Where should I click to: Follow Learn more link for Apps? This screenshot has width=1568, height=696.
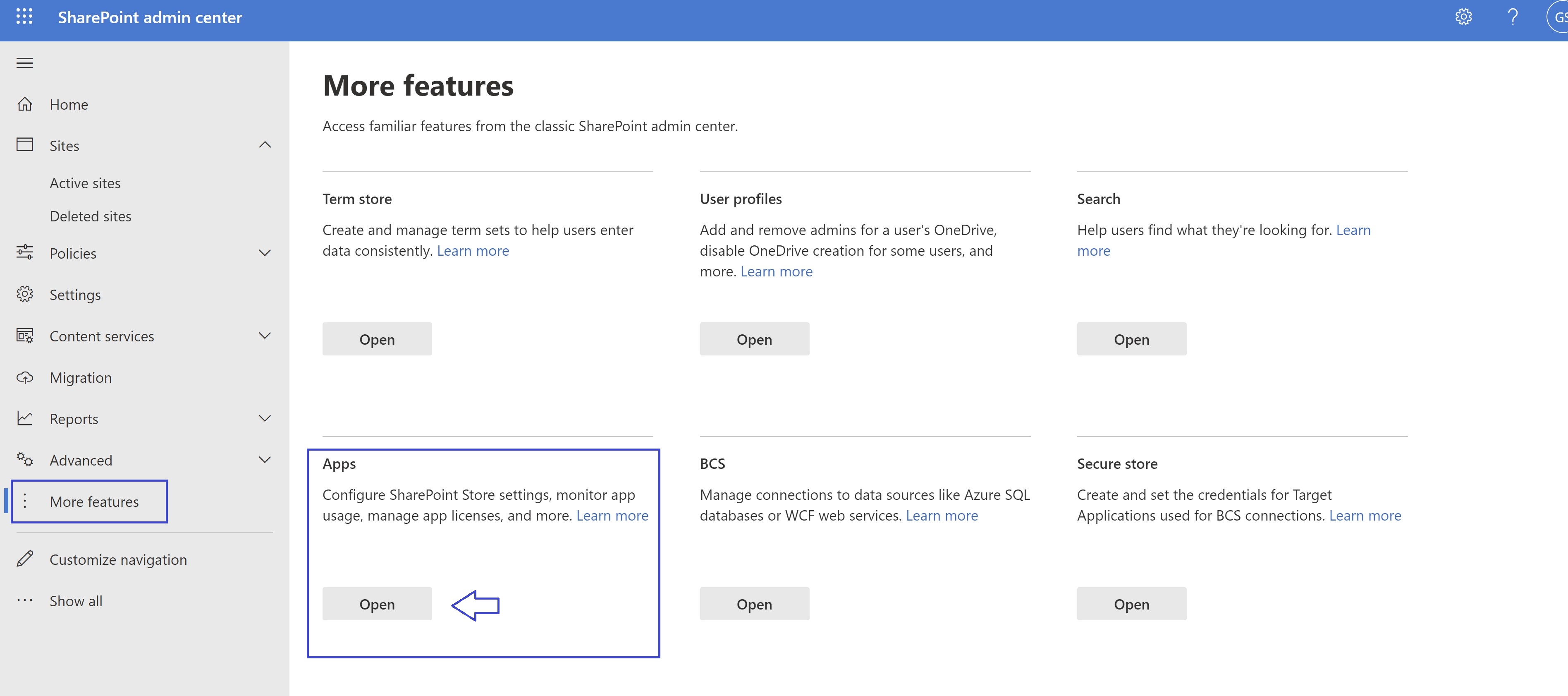pos(612,516)
